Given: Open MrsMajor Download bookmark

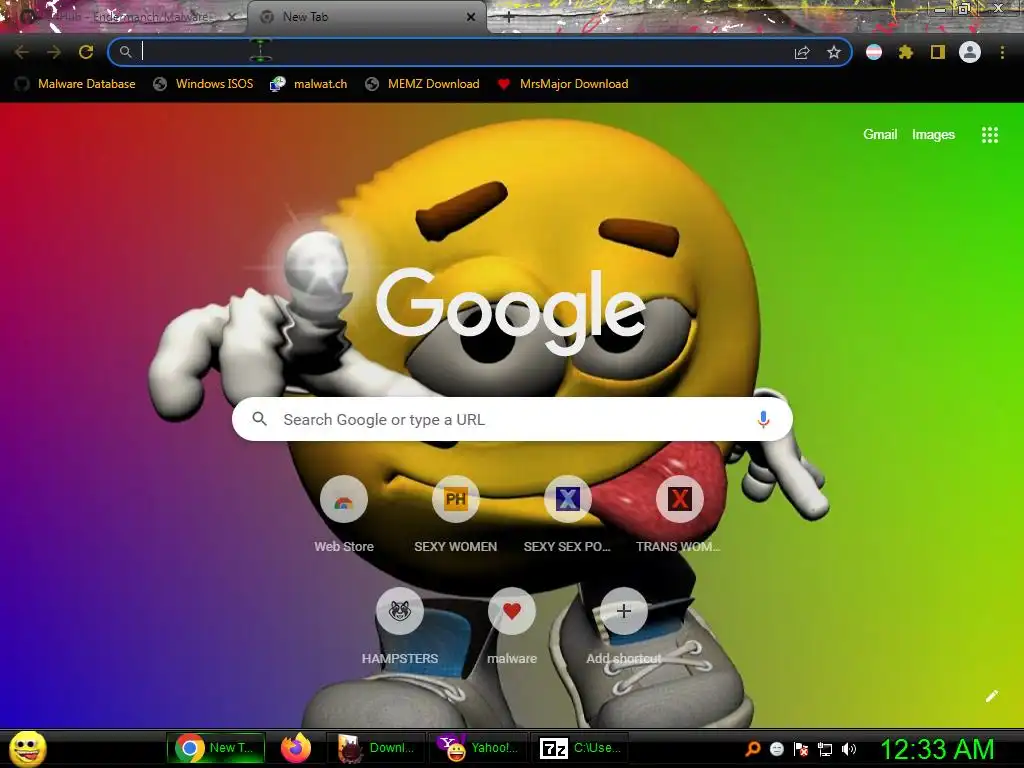Looking at the screenshot, I should (x=563, y=84).
